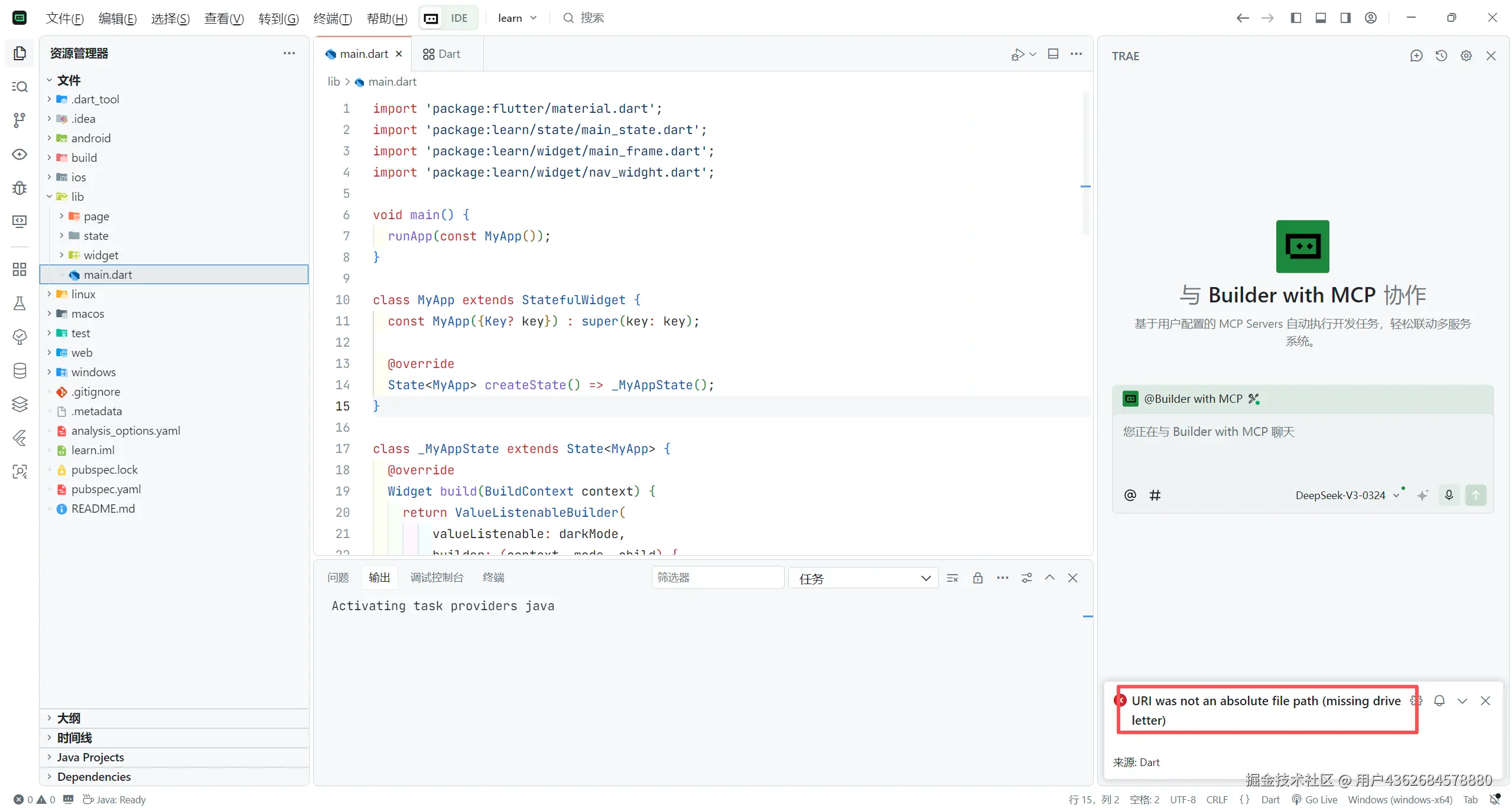This screenshot has width=1512, height=808.
Task: Open the 任务 output channel dropdown
Action: [x=863, y=578]
